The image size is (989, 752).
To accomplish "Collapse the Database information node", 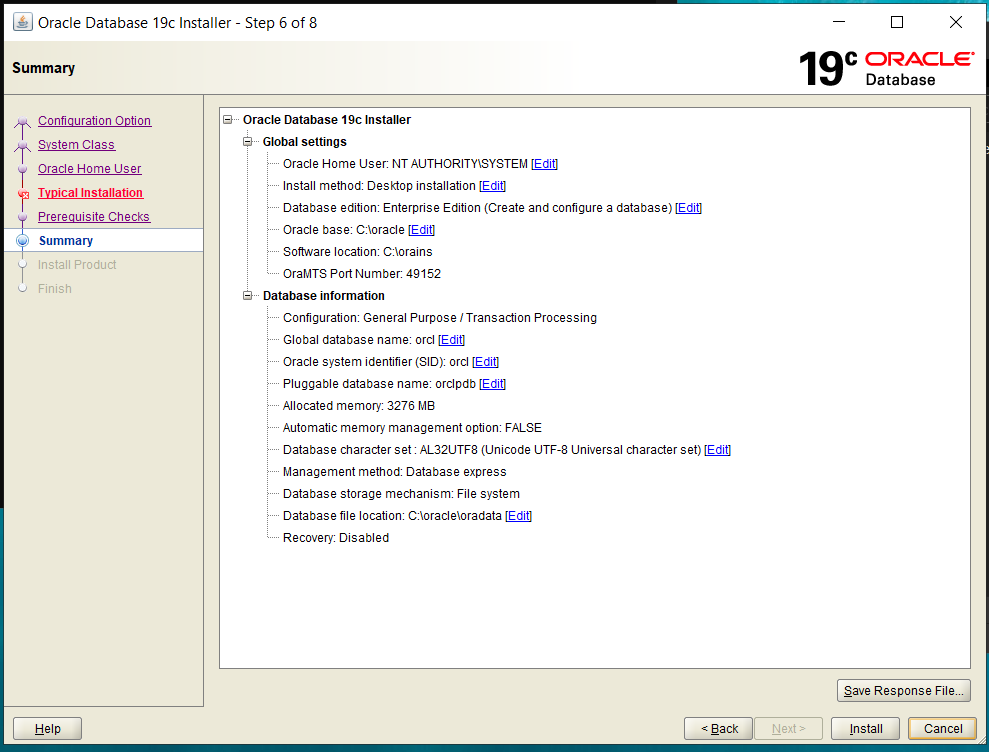I will pyautogui.click(x=248, y=296).
